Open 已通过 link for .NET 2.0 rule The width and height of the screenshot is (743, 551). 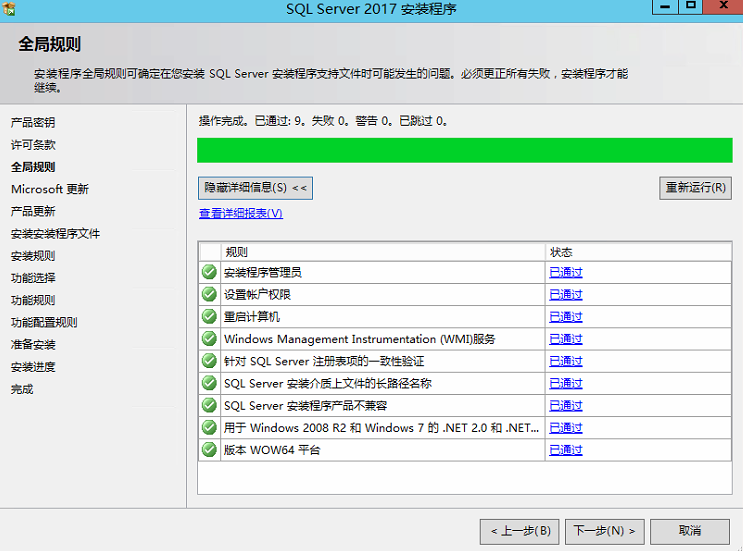(566, 428)
